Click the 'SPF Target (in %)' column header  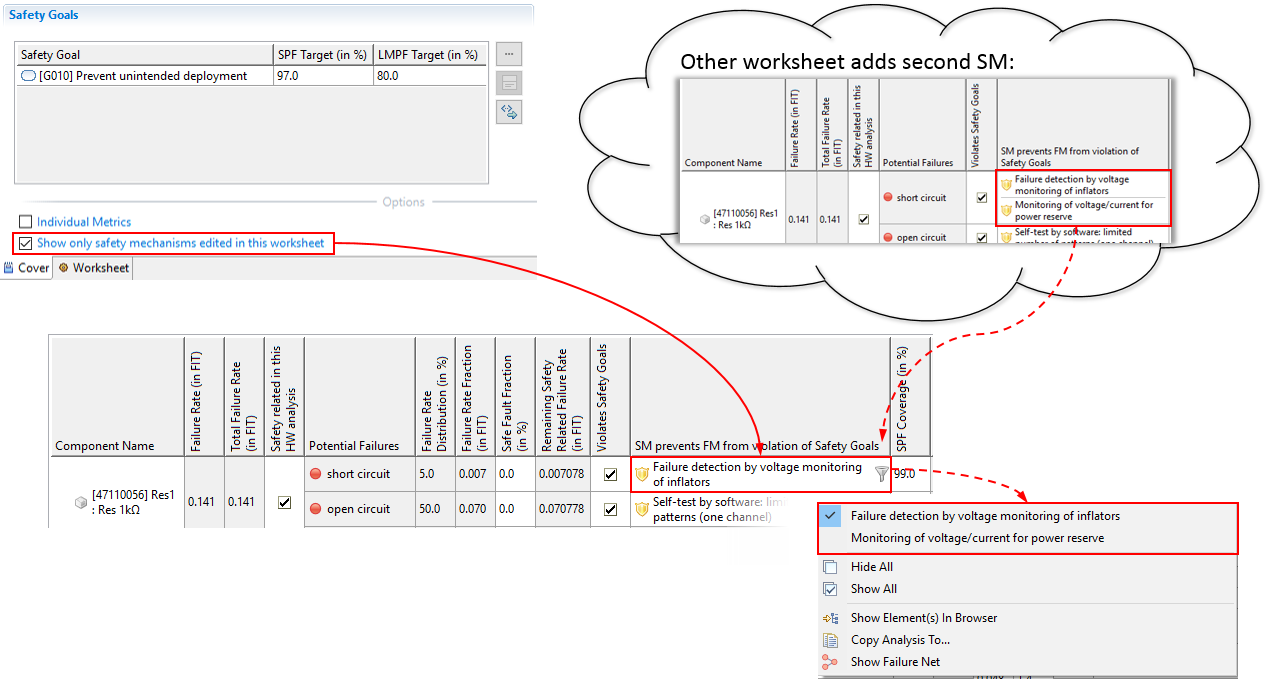pyautogui.click(x=323, y=55)
